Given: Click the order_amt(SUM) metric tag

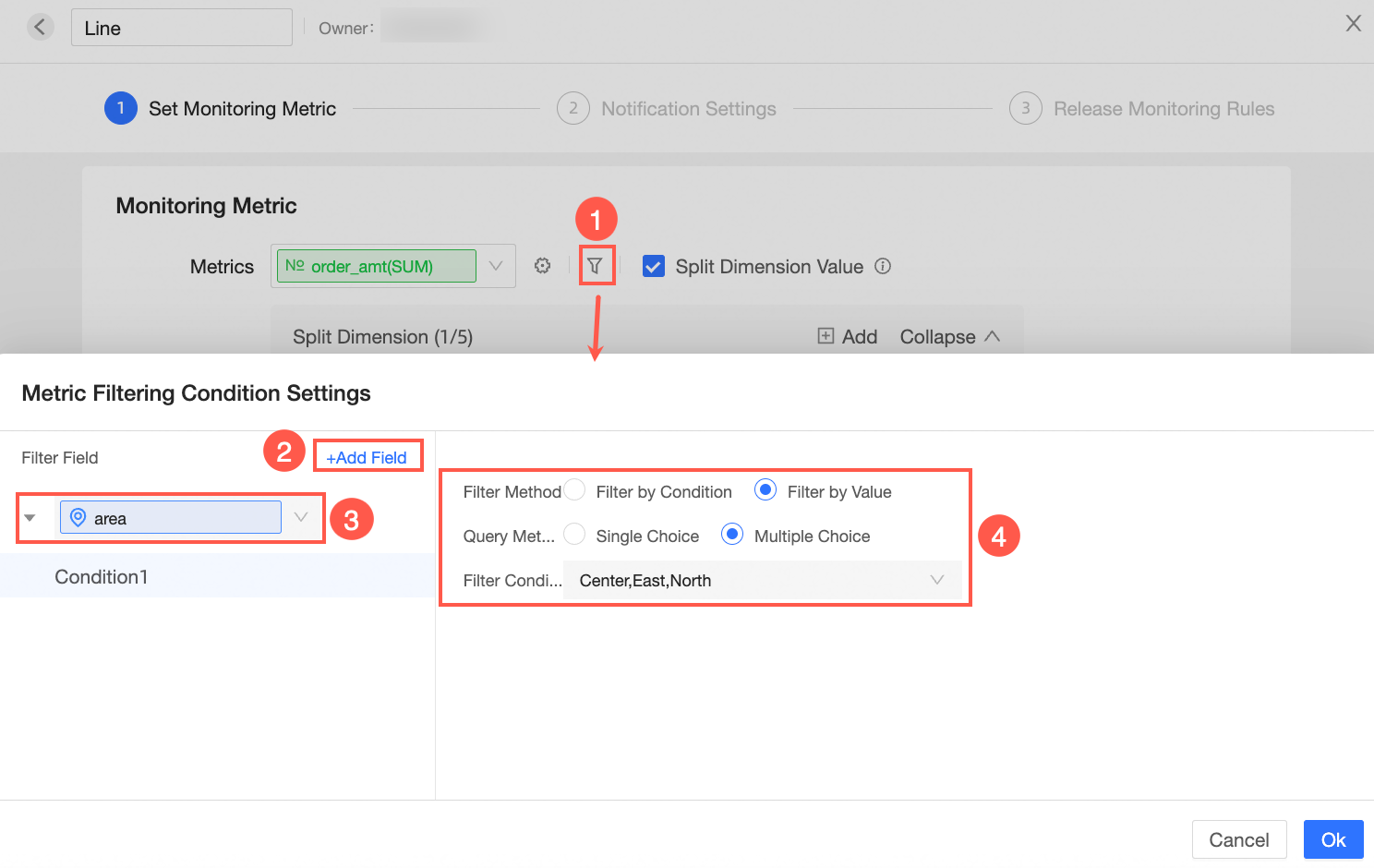Looking at the screenshot, I should point(377,266).
